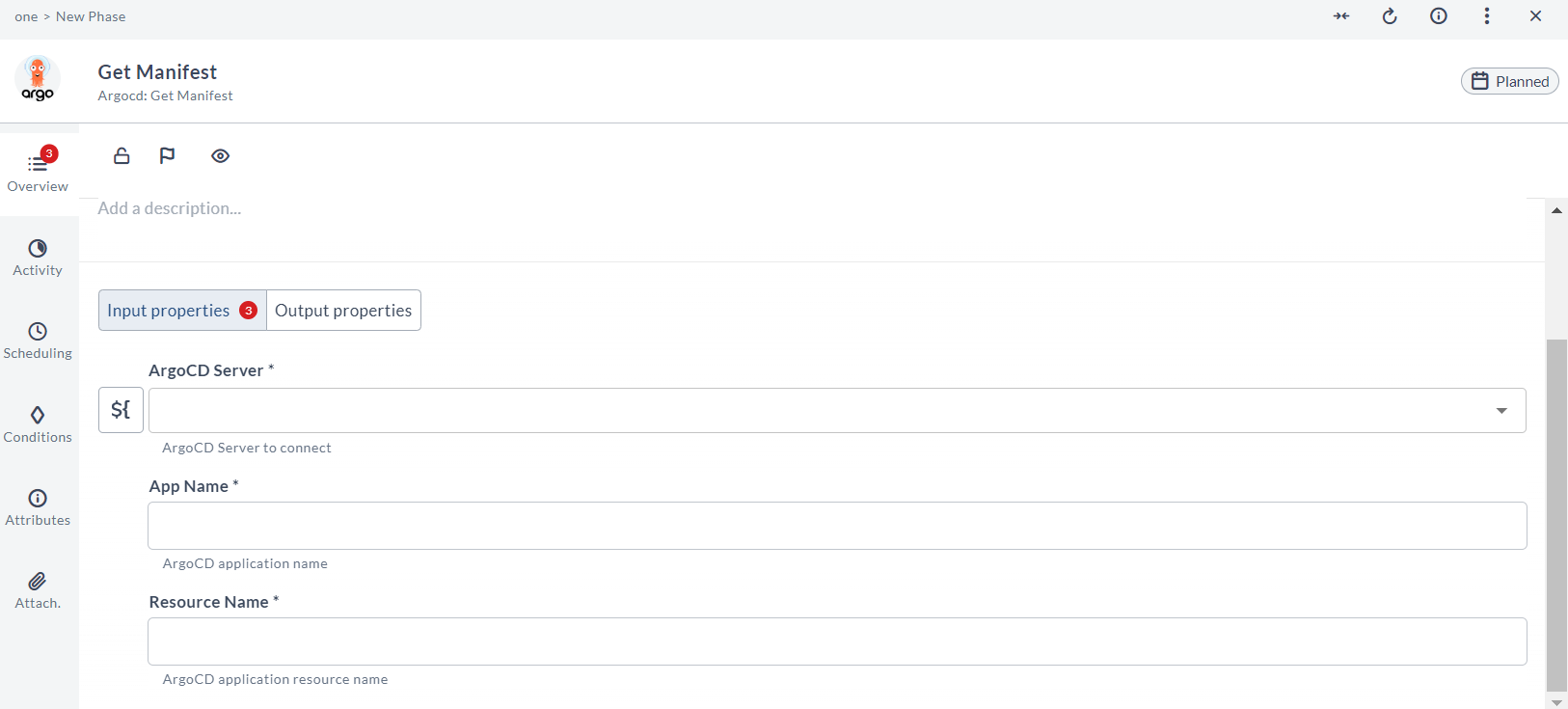1568x709 pixels.
Task: Click the Planned status button
Action: pos(1509,82)
